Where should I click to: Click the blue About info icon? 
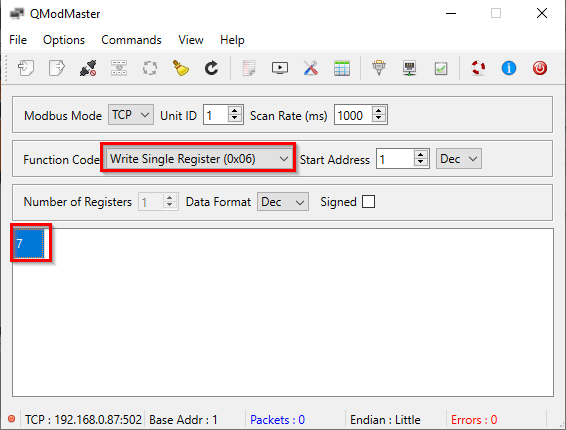[509, 68]
